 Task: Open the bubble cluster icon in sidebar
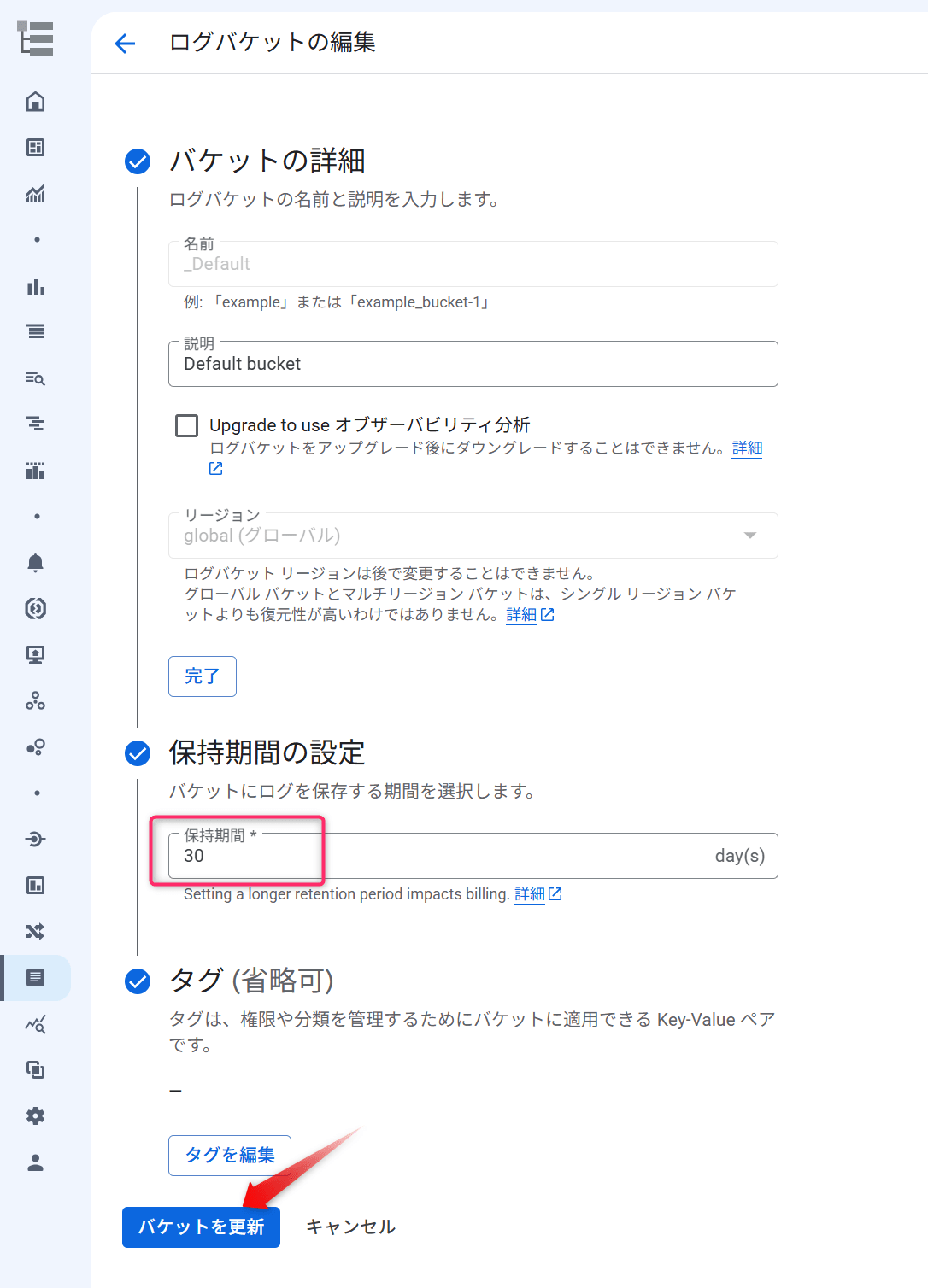click(x=36, y=747)
